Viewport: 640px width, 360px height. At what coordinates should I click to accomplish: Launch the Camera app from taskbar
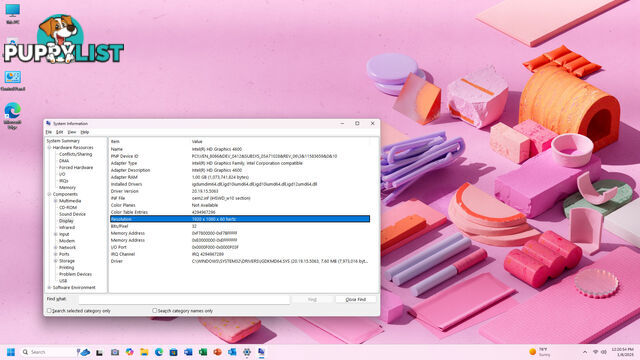pyautogui.click(x=115, y=352)
